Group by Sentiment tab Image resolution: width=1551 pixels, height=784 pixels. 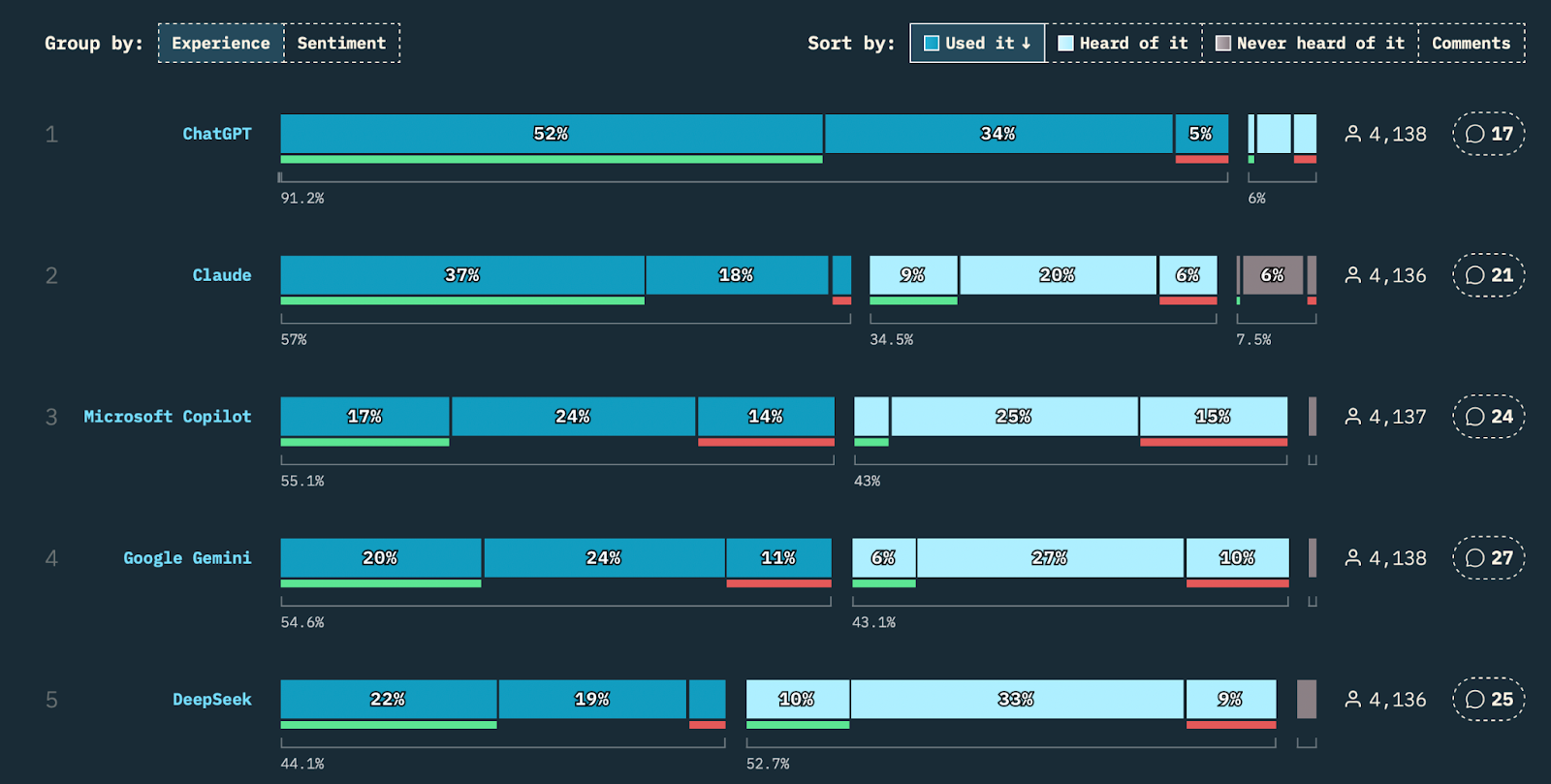click(x=341, y=43)
